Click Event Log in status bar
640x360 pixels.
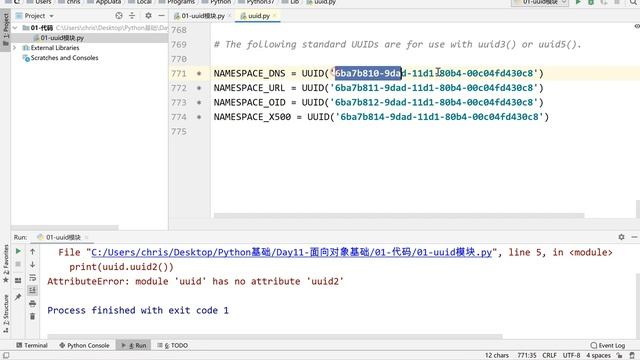click(x=608, y=345)
